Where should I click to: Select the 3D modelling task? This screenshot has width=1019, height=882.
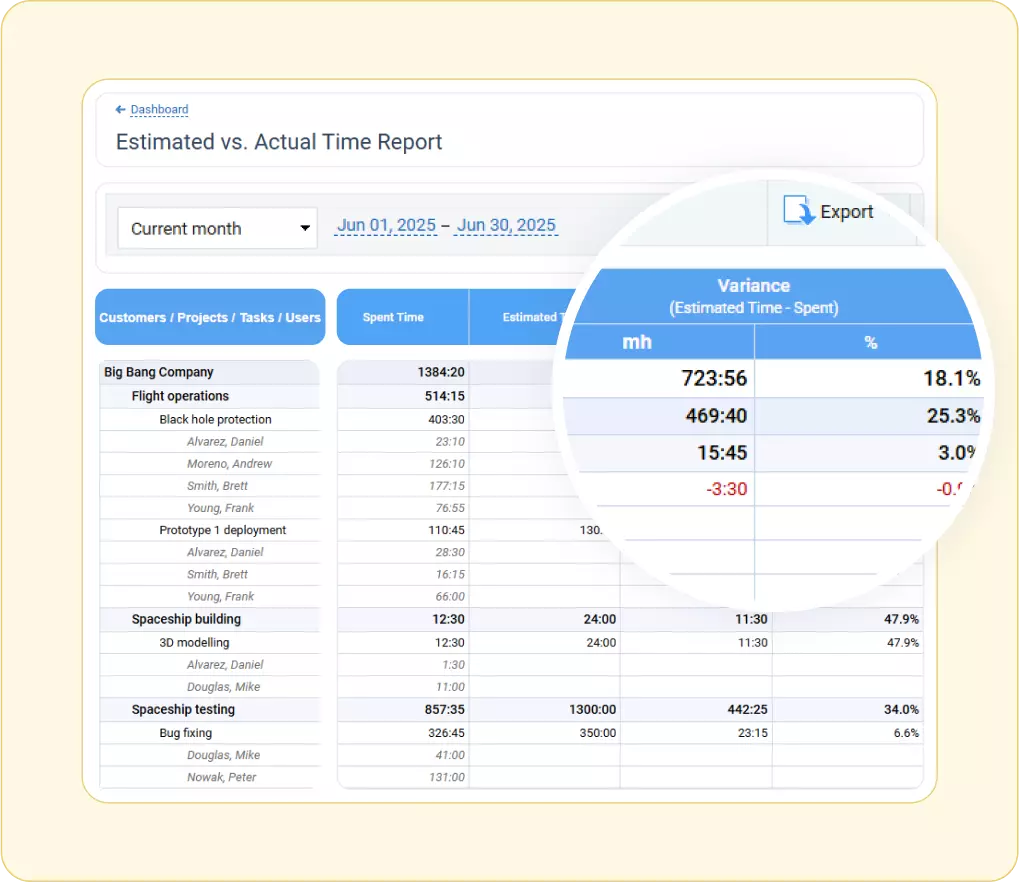tap(194, 642)
